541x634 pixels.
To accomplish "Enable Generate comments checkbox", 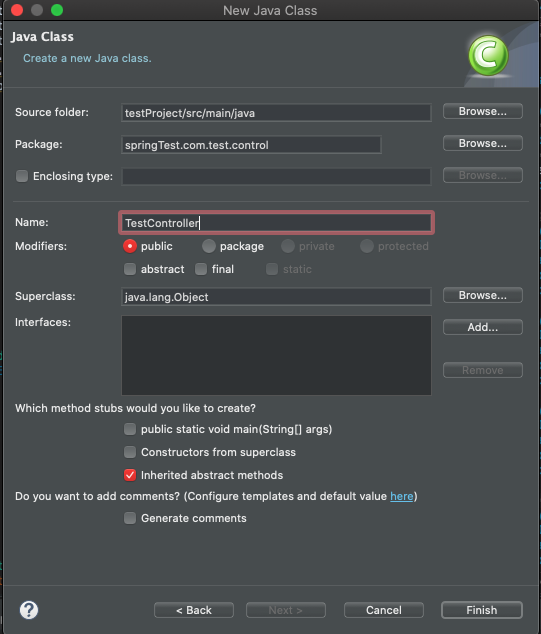I will pyautogui.click(x=130, y=518).
